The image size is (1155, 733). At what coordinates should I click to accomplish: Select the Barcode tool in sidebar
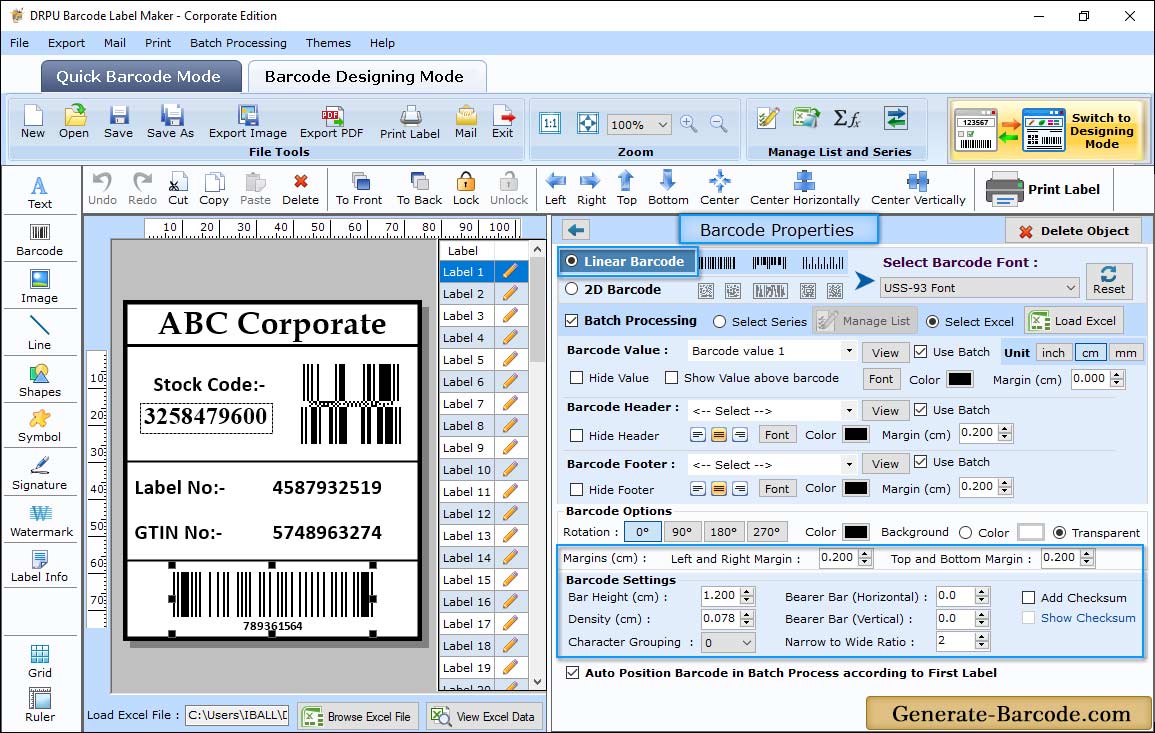click(40, 240)
